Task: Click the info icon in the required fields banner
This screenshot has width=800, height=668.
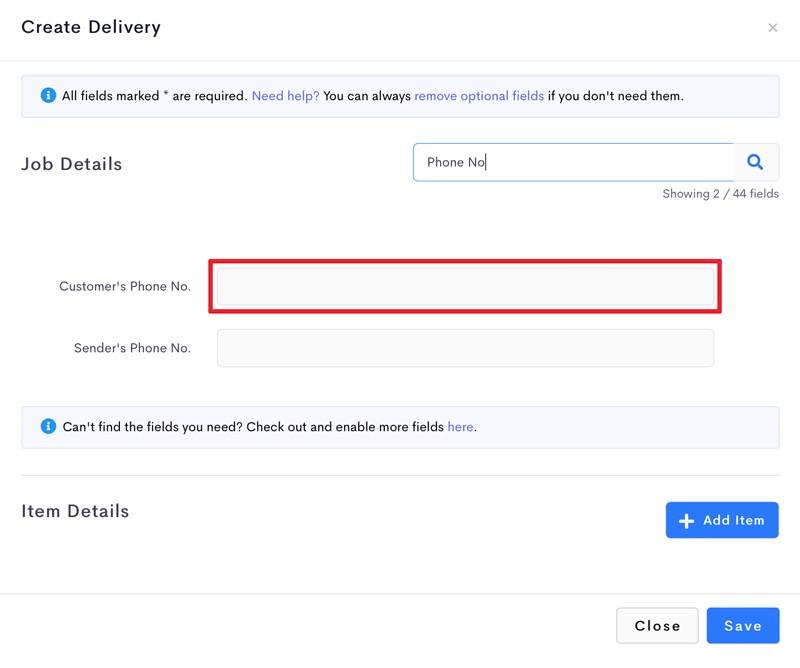Action: coord(48,95)
